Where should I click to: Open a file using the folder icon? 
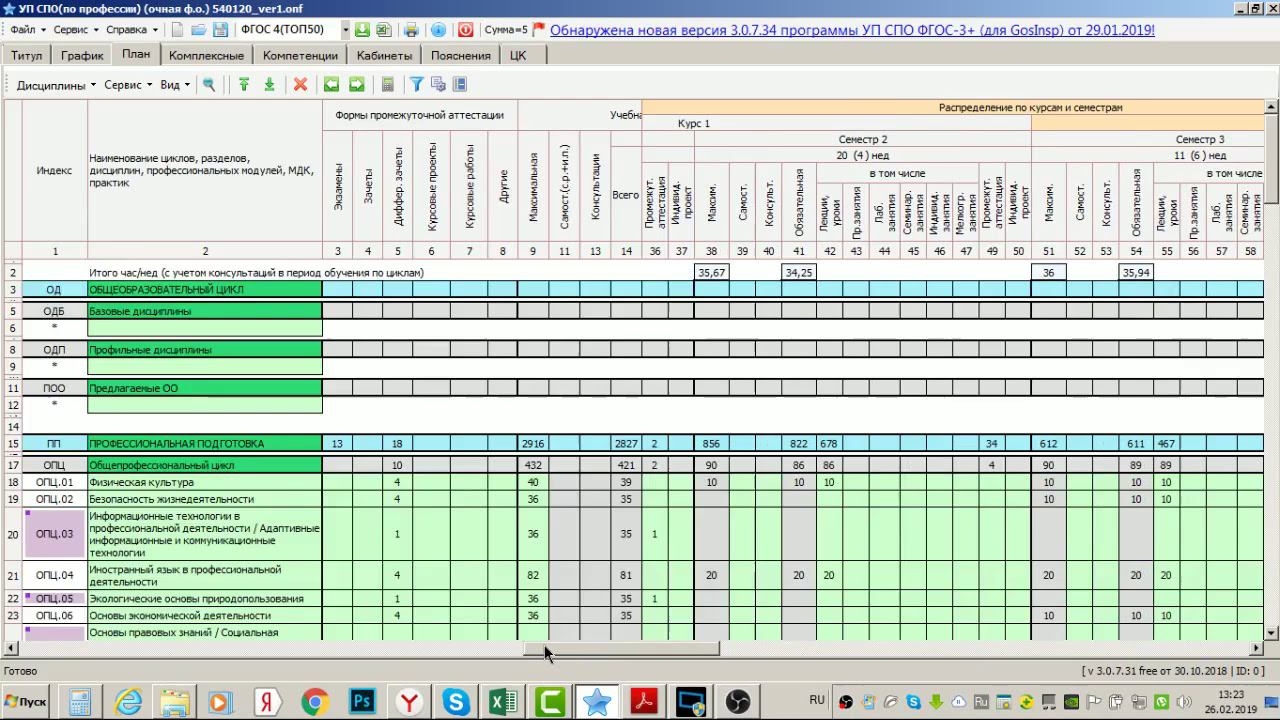tap(198, 30)
